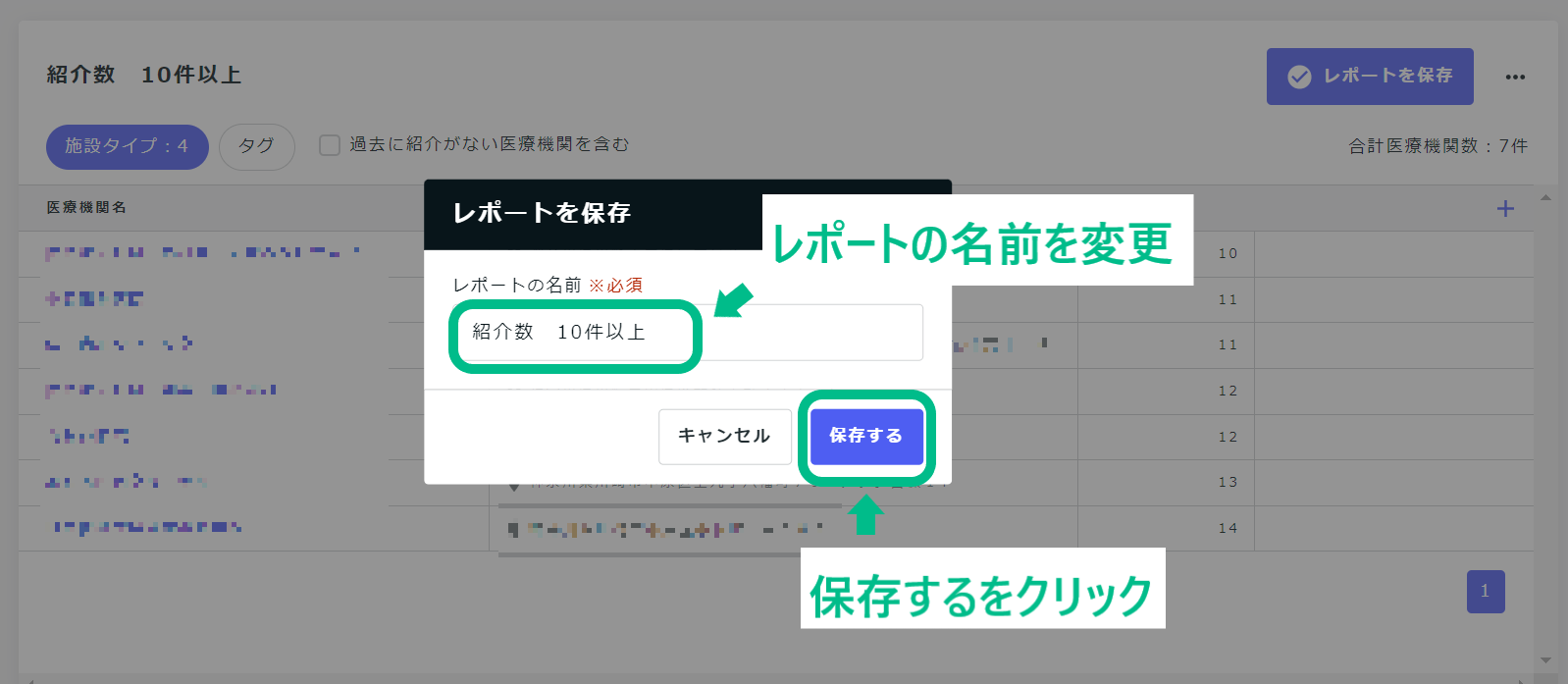Click the キャンセル button in dialog
1568x684 pixels.
tap(724, 436)
